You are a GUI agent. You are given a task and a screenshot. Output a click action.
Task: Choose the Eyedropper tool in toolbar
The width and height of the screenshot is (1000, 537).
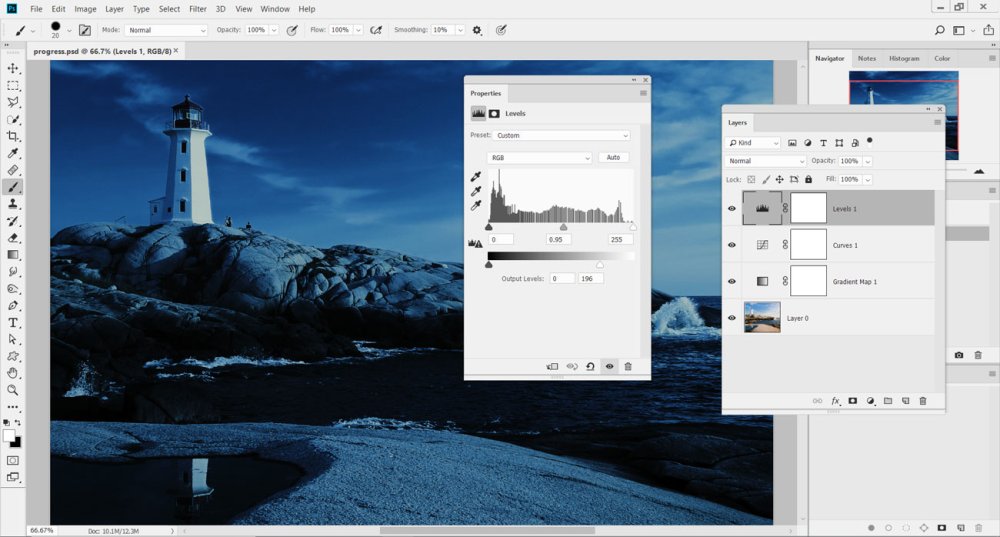tap(13, 153)
